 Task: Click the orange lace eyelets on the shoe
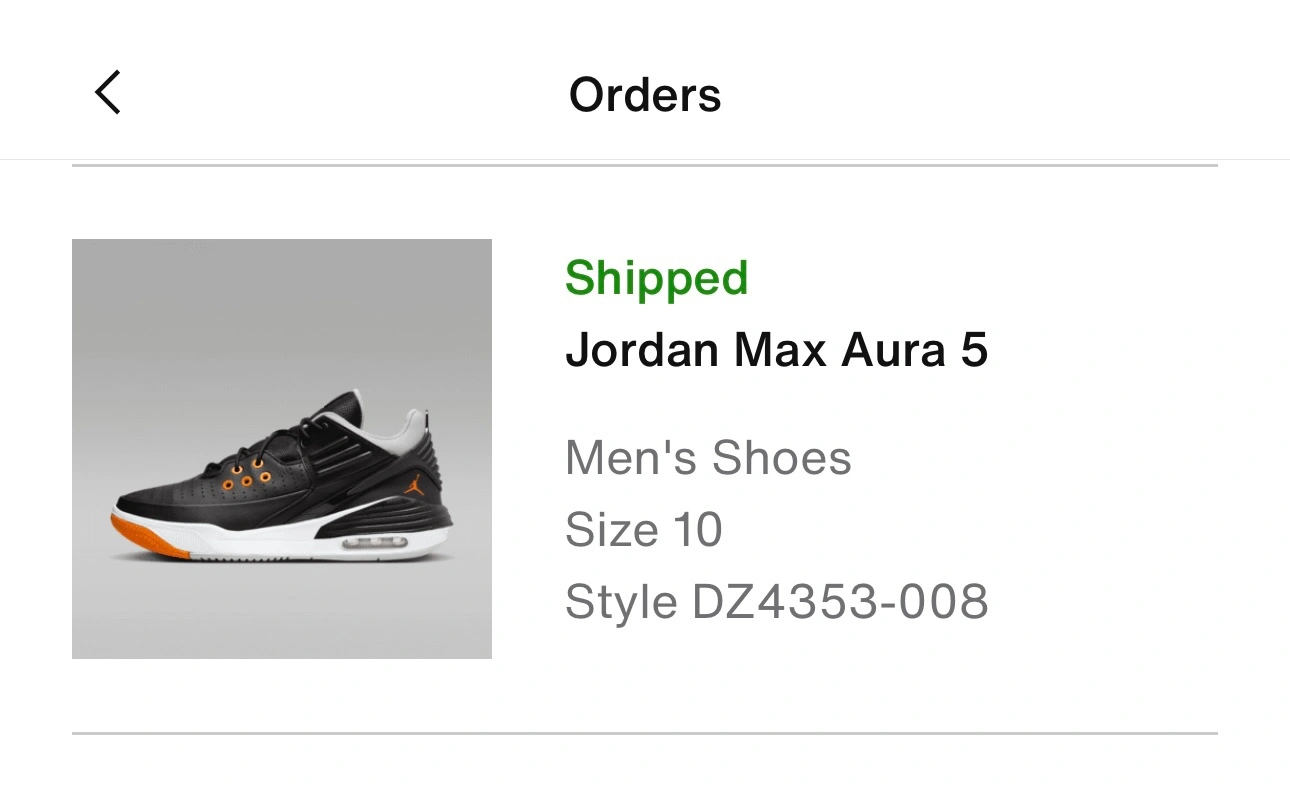coord(246,477)
